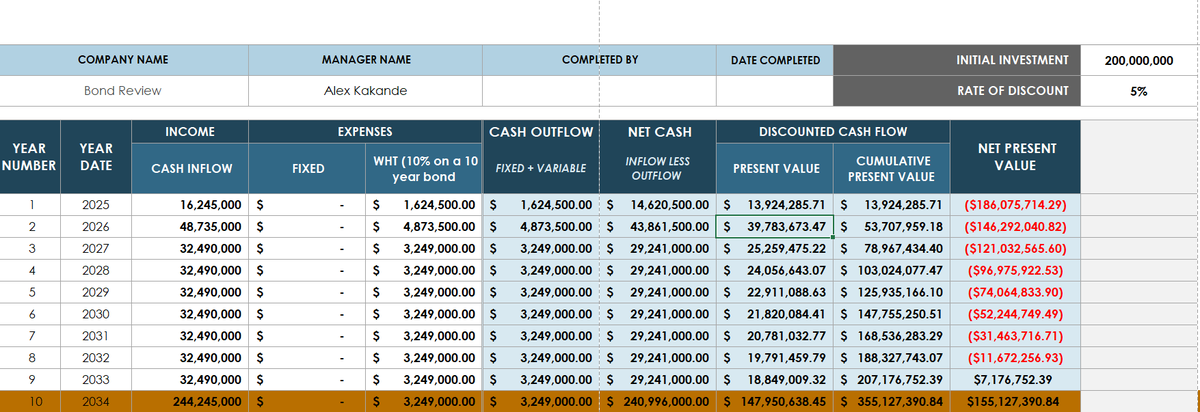The height and width of the screenshot is (412, 1200).
Task: Click cash inflow cell 16,245,000
Action: (x=189, y=204)
